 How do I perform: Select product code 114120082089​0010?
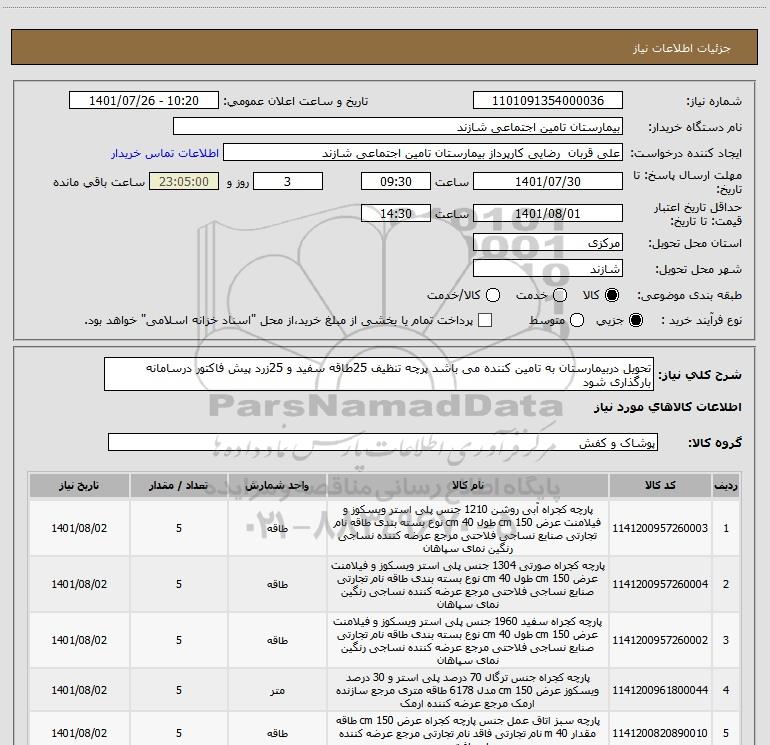660,733
